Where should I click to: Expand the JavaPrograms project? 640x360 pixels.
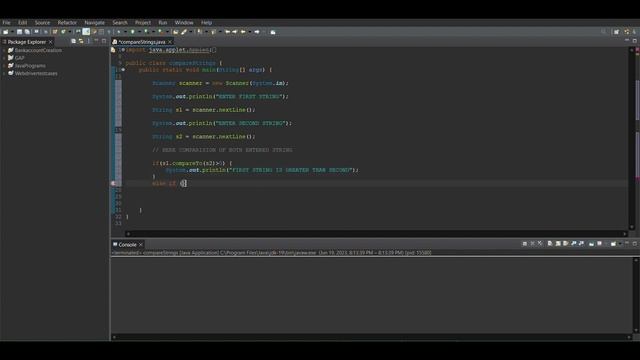(4, 66)
